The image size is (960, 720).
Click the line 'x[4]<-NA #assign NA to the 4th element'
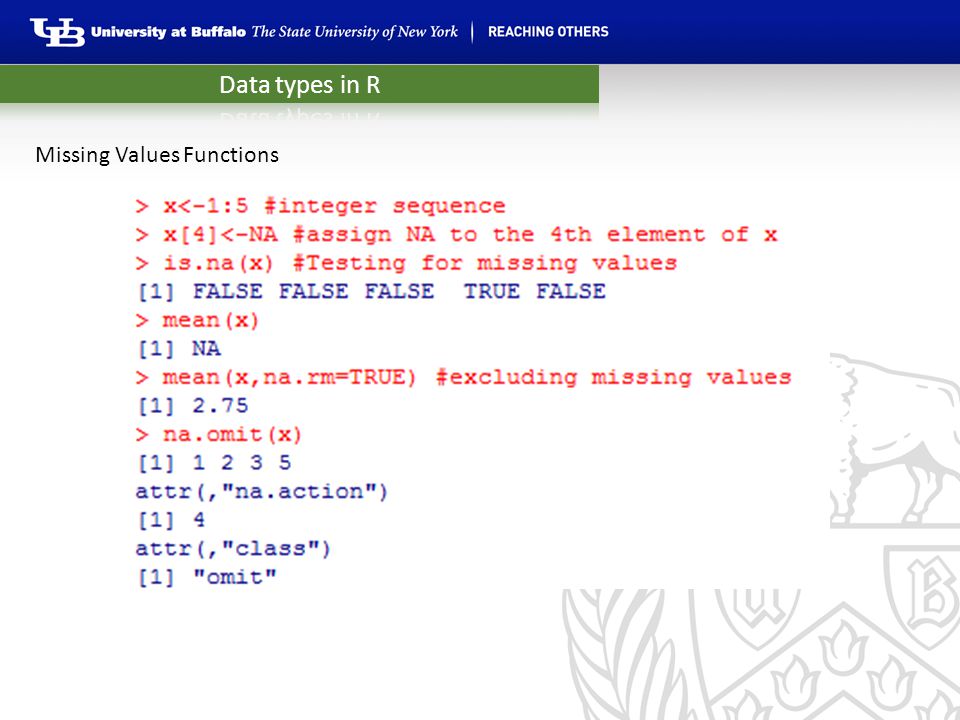[x=457, y=234]
